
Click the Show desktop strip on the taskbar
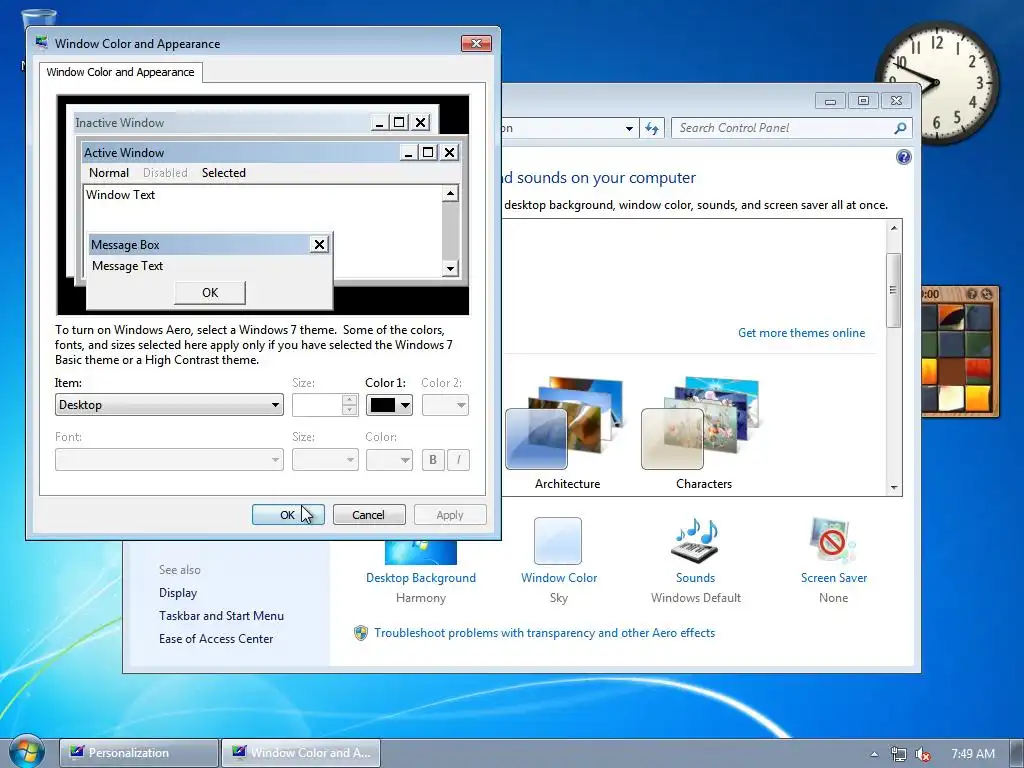[x=1017, y=753]
